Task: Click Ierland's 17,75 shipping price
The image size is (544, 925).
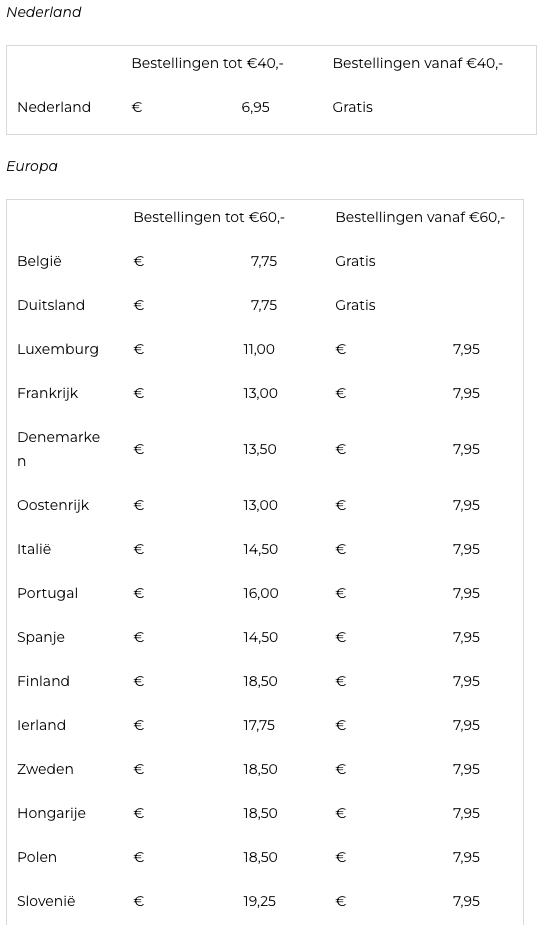Action: (x=259, y=726)
